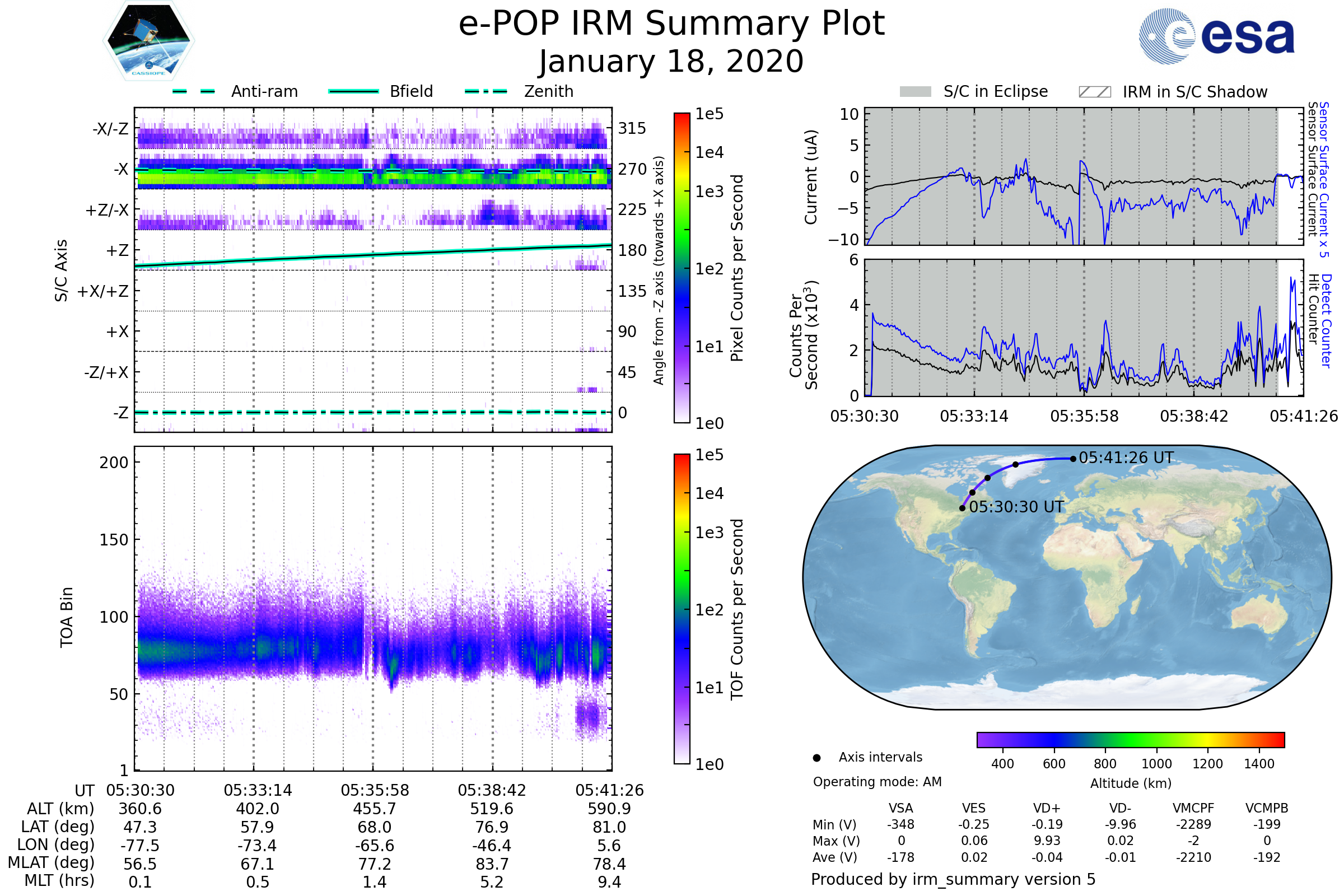
Task: Click the 05:30:30 UT start point on map
Action: [962, 508]
